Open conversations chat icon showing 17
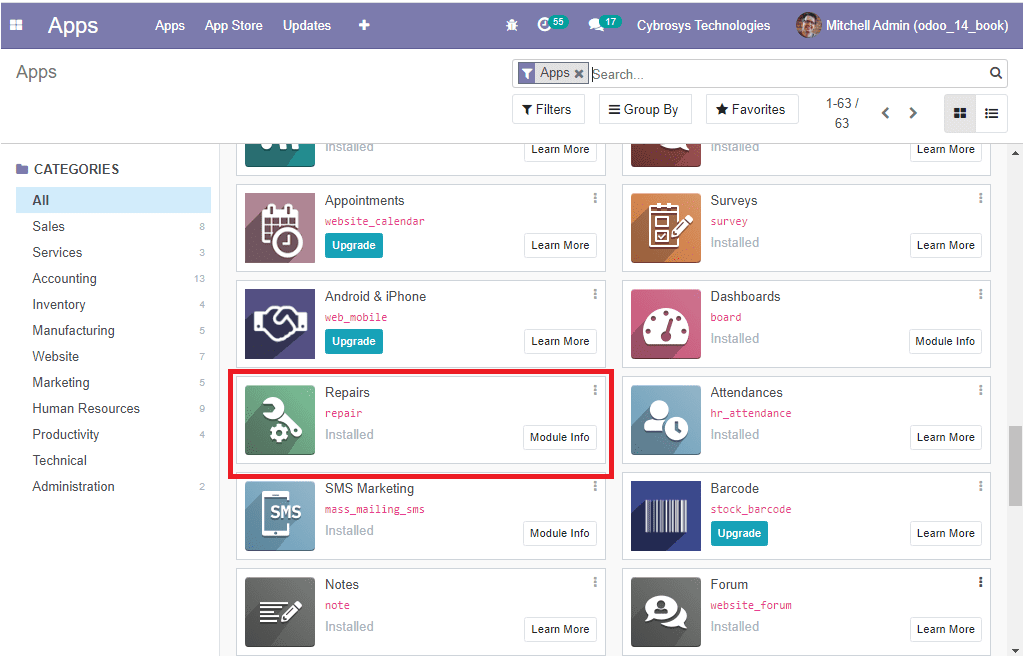1024x657 pixels. coord(603,24)
